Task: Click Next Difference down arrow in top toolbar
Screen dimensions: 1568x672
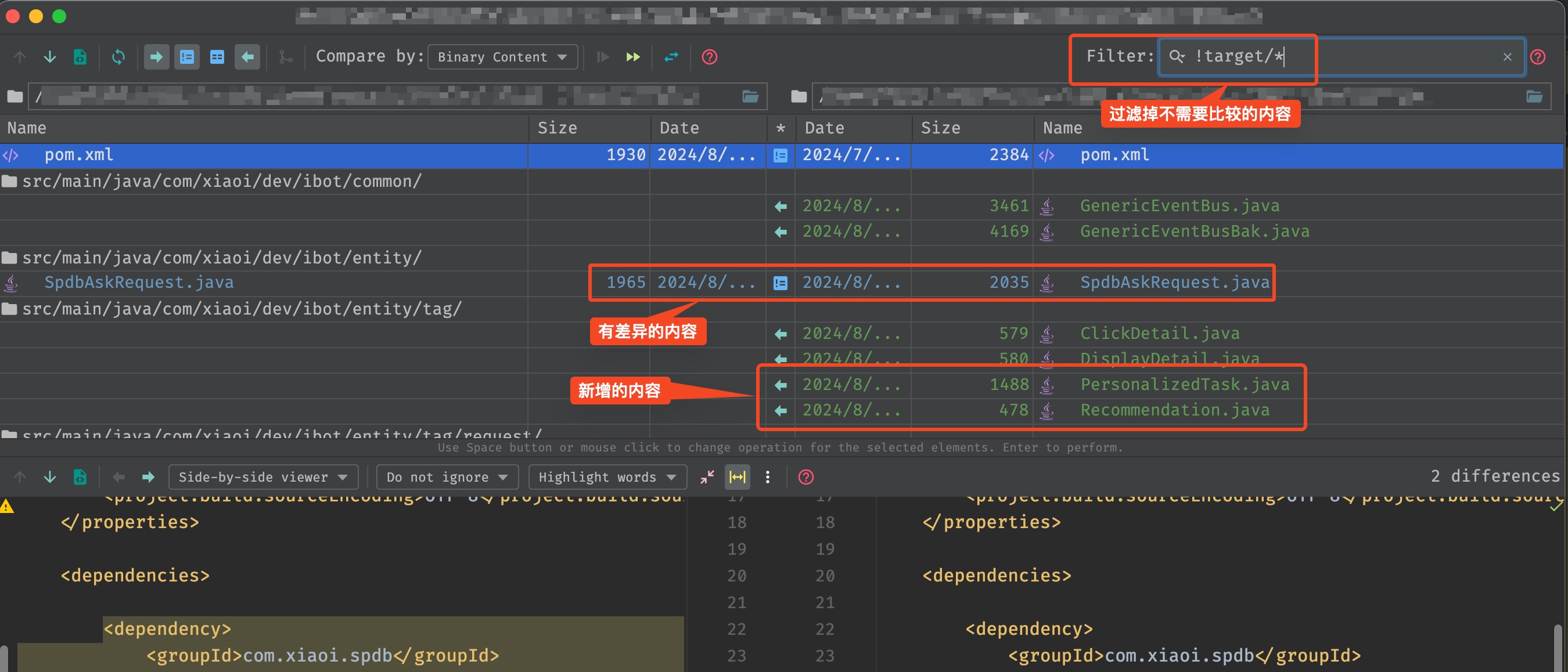Action: tap(50, 57)
